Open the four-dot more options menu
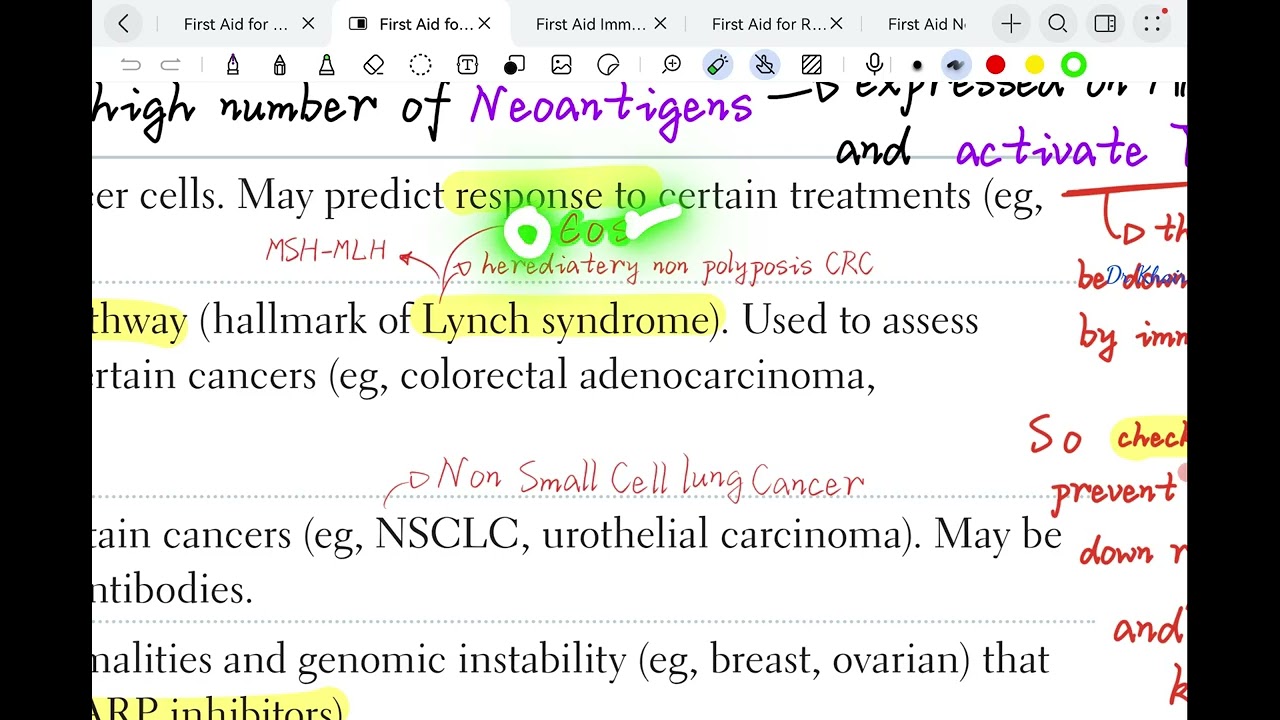 (1152, 24)
